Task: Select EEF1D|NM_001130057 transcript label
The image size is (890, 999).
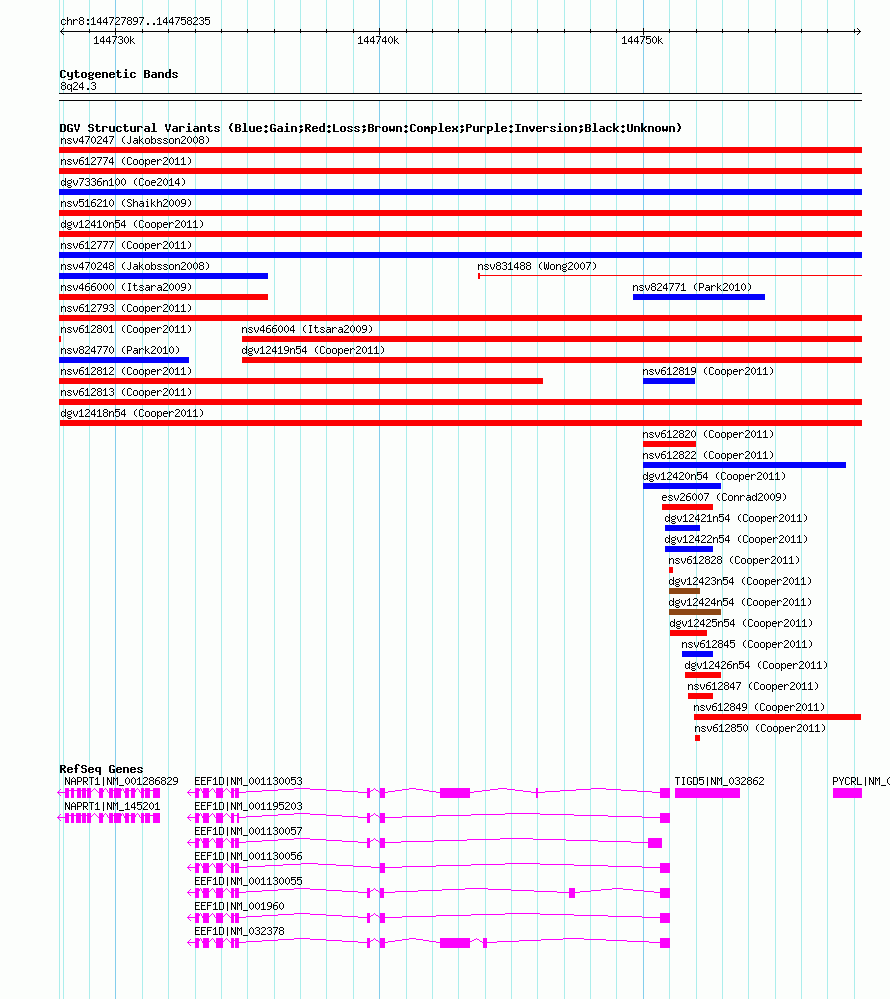Action: (248, 831)
